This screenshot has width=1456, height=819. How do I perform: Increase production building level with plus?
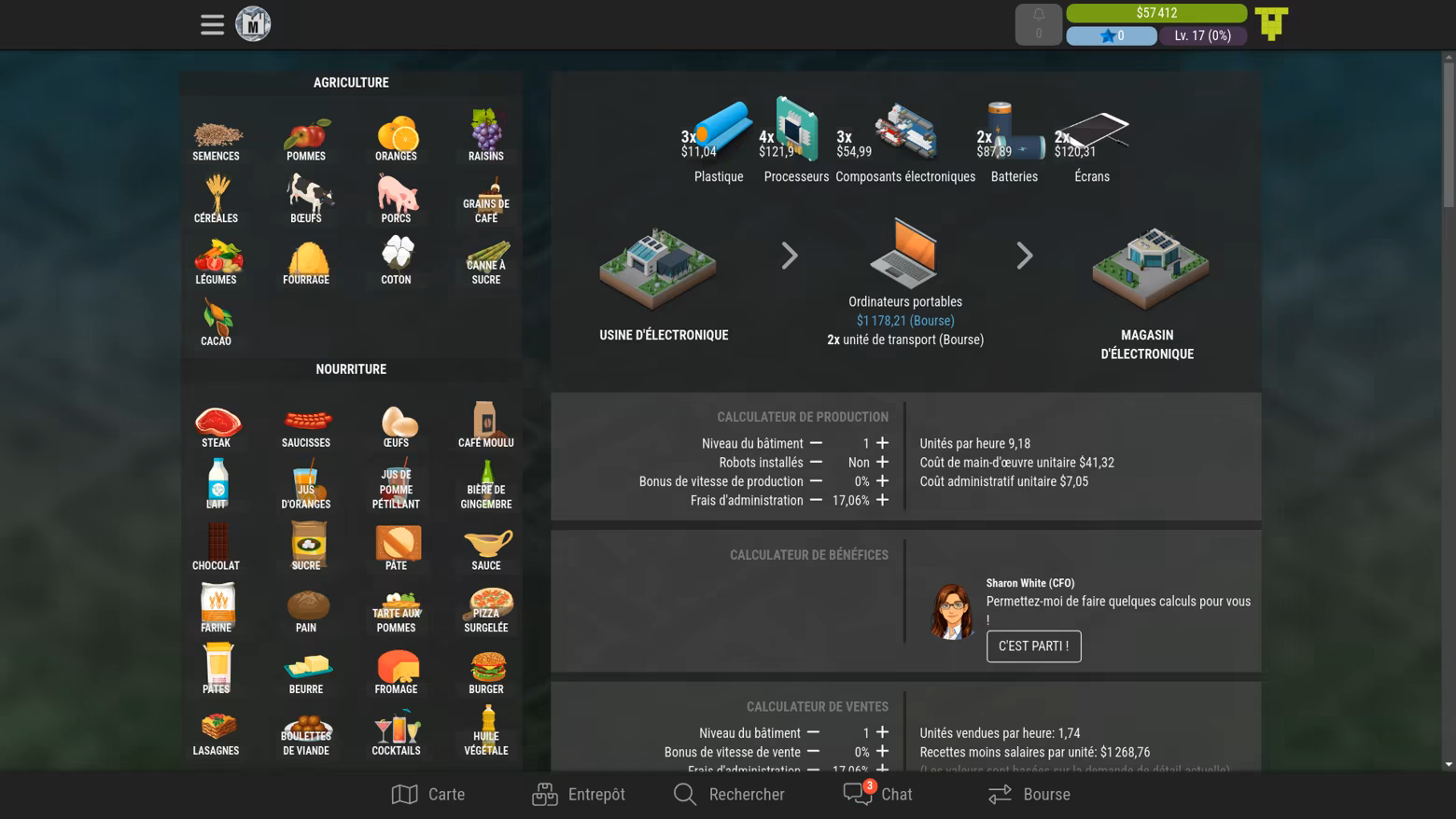click(x=883, y=443)
